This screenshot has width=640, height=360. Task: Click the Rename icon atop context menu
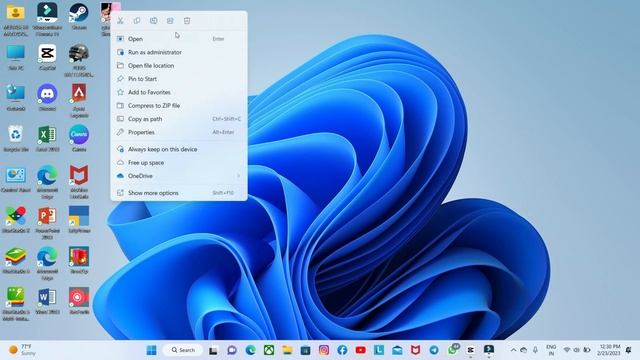coord(153,21)
